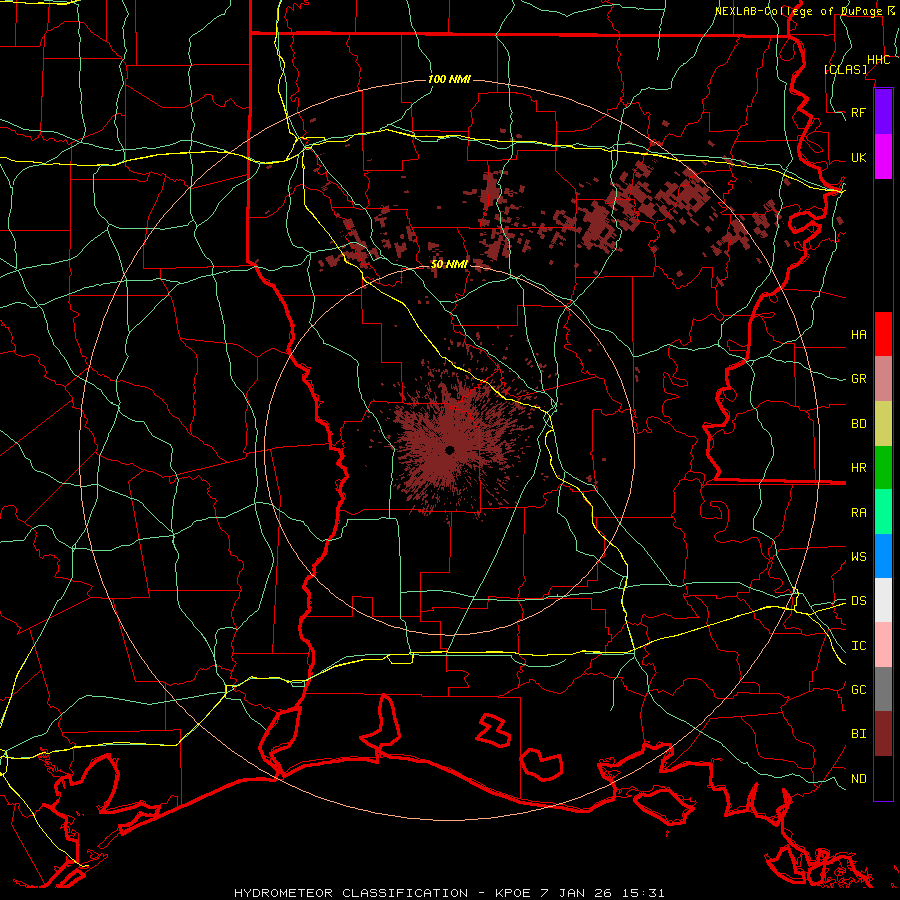Click the HA red legend swatch
This screenshot has height=900, width=900.
[883, 334]
